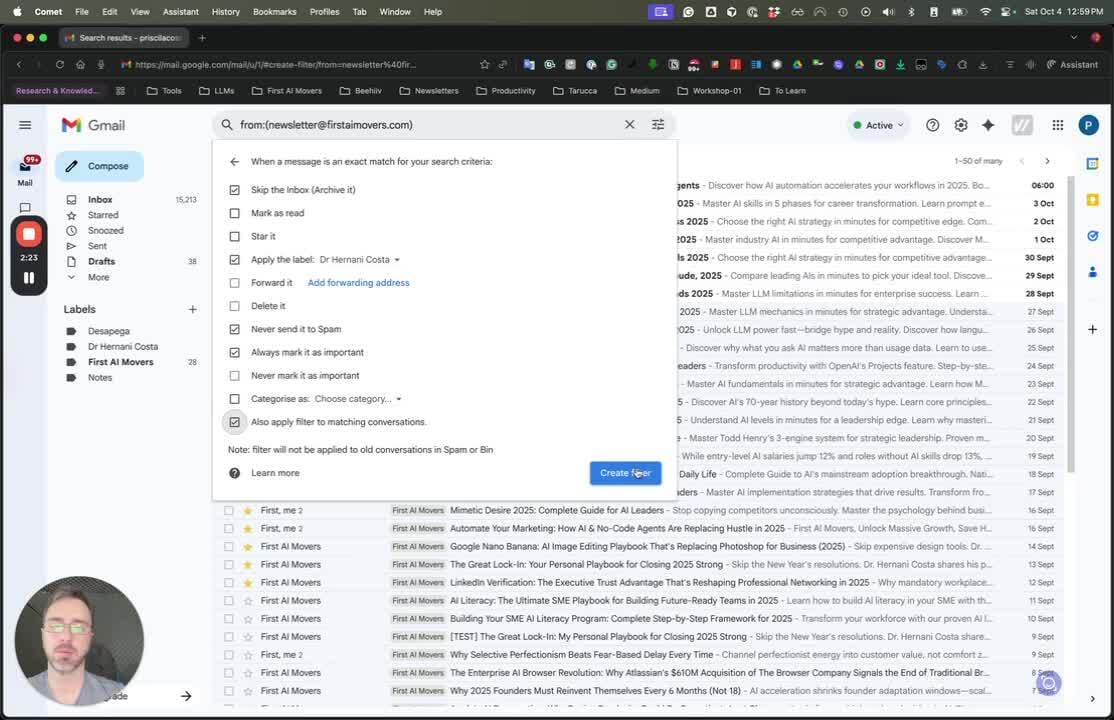Open Profiles menu in menu bar

(324, 11)
